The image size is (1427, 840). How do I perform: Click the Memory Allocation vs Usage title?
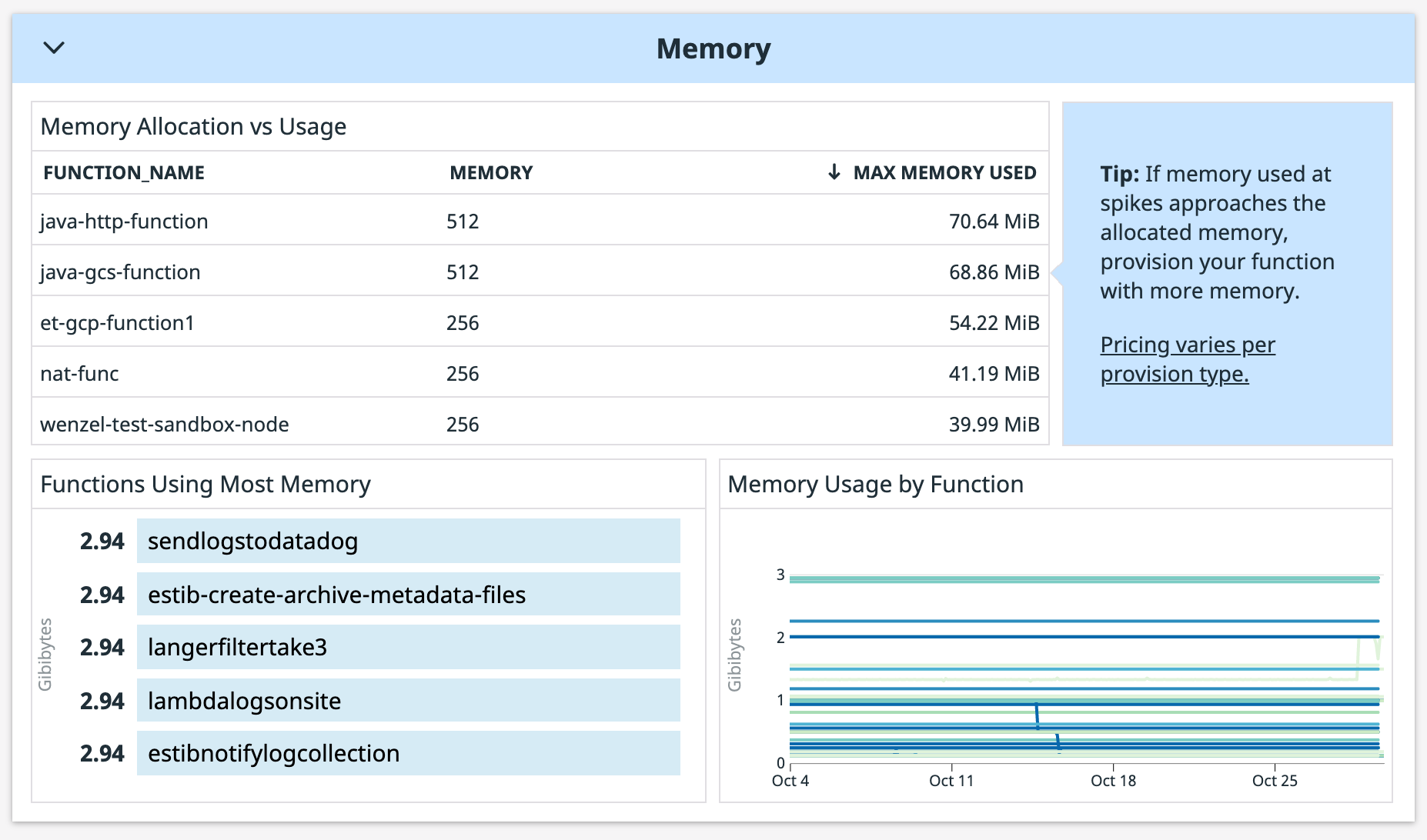pyautogui.click(x=193, y=126)
